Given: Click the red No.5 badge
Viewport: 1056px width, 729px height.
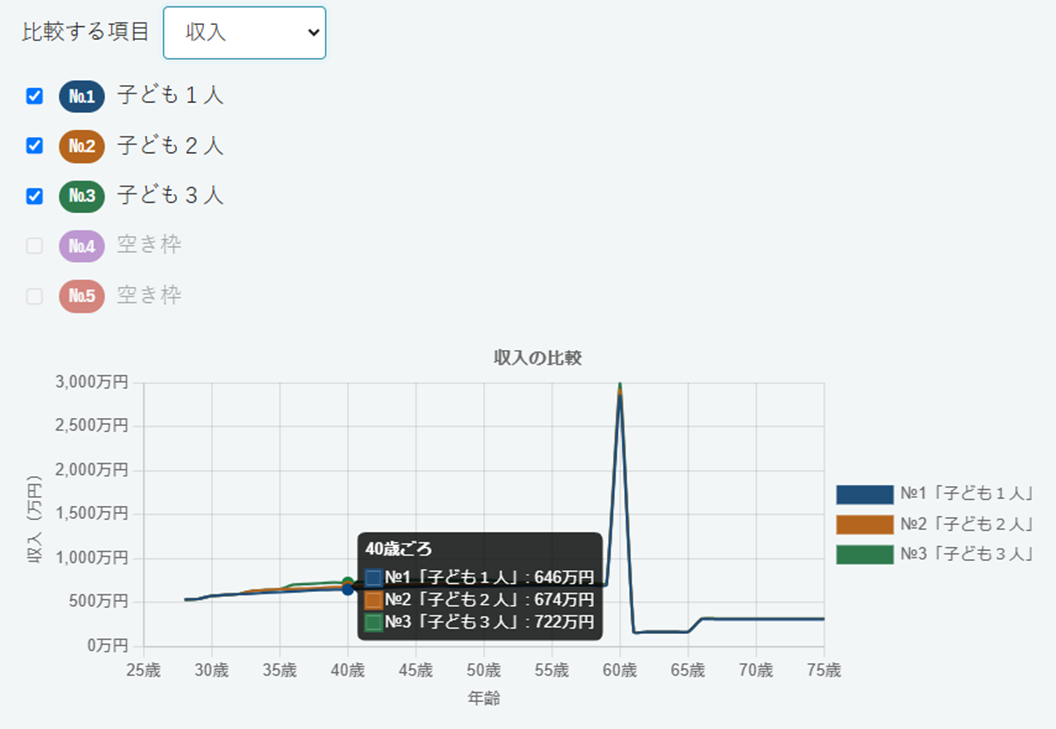Looking at the screenshot, I should point(81,296).
